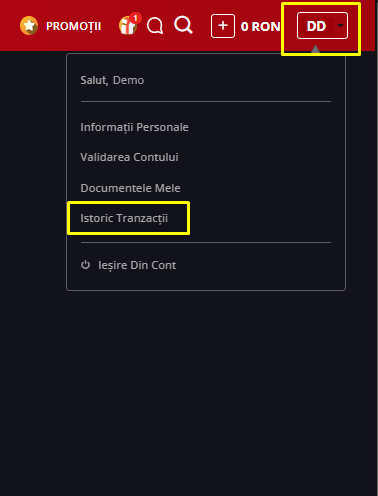Click the scrollbar strip at right edge
The width and height of the screenshot is (378, 496).
(376, 248)
